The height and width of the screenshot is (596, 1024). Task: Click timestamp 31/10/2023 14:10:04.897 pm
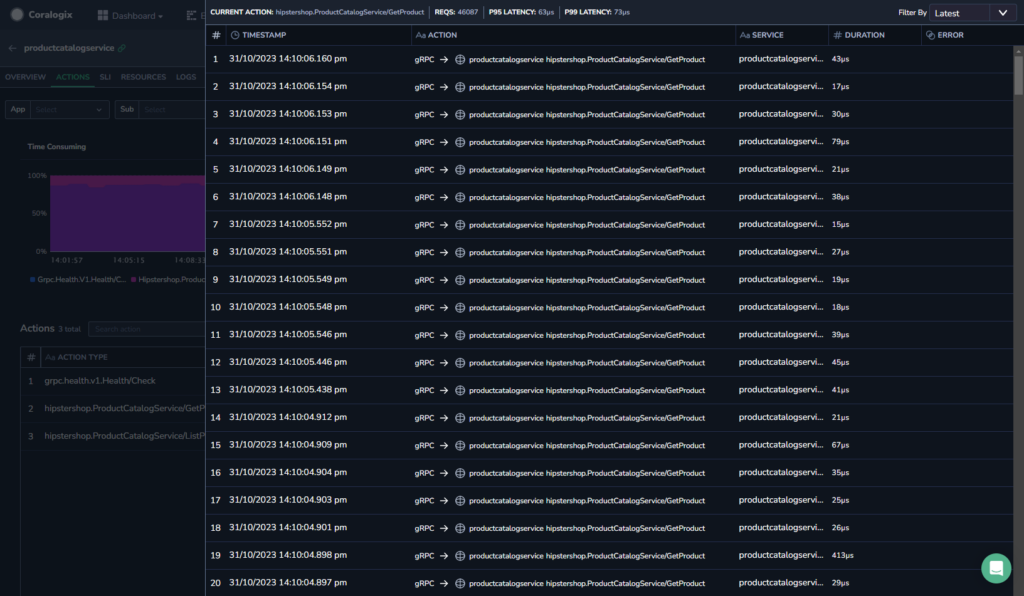click(x=288, y=583)
